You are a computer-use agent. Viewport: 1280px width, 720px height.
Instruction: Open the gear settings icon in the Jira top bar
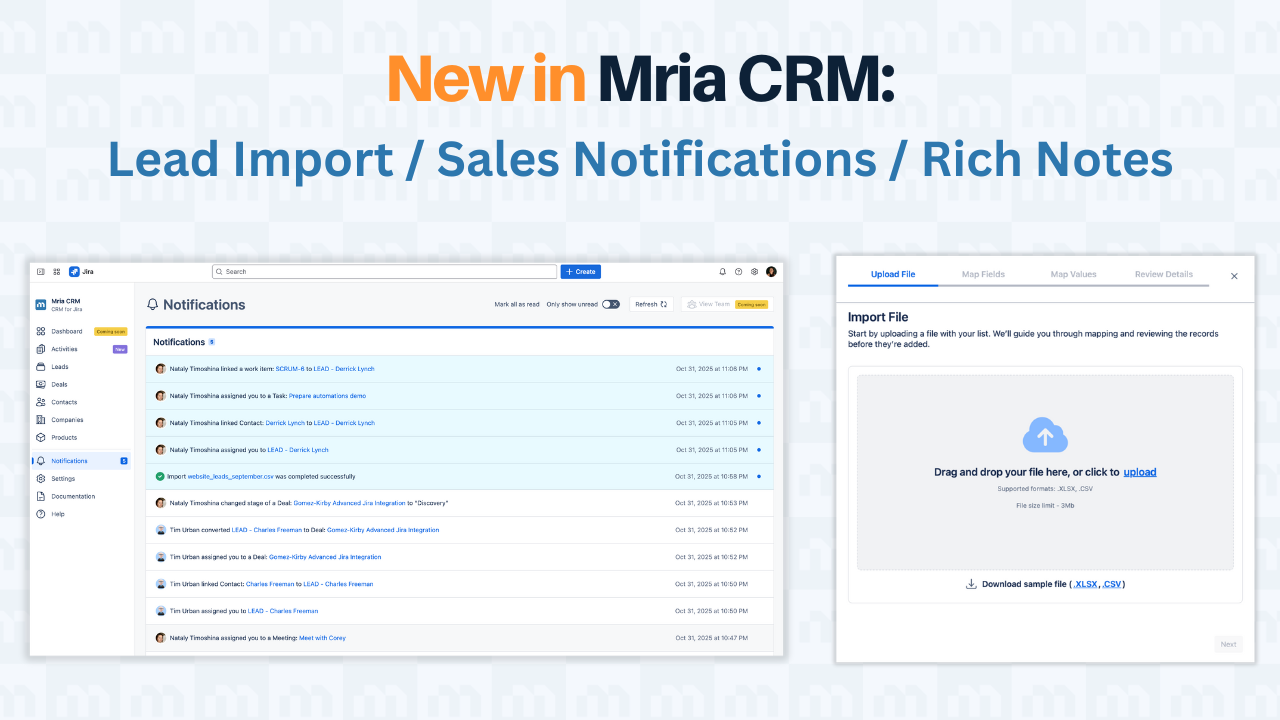755,272
